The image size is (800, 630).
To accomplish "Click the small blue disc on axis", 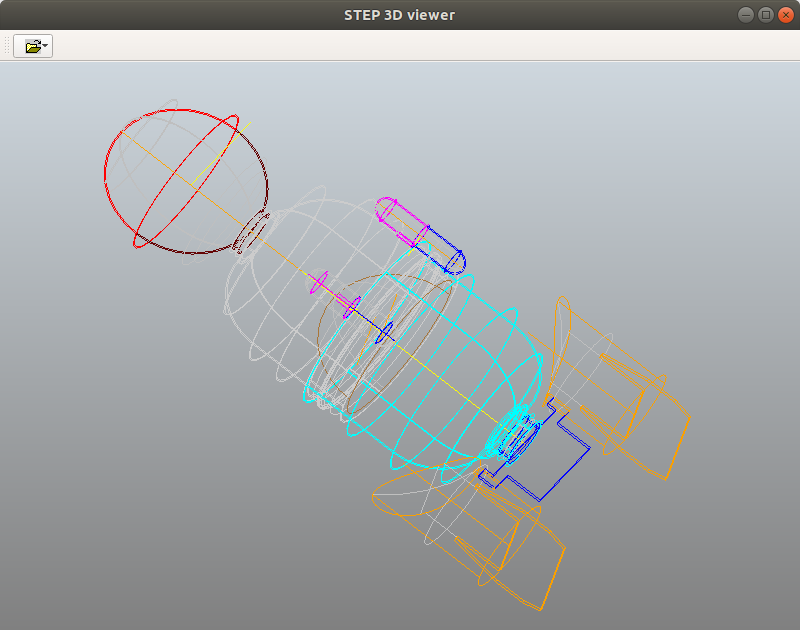I will [x=385, y=332].
